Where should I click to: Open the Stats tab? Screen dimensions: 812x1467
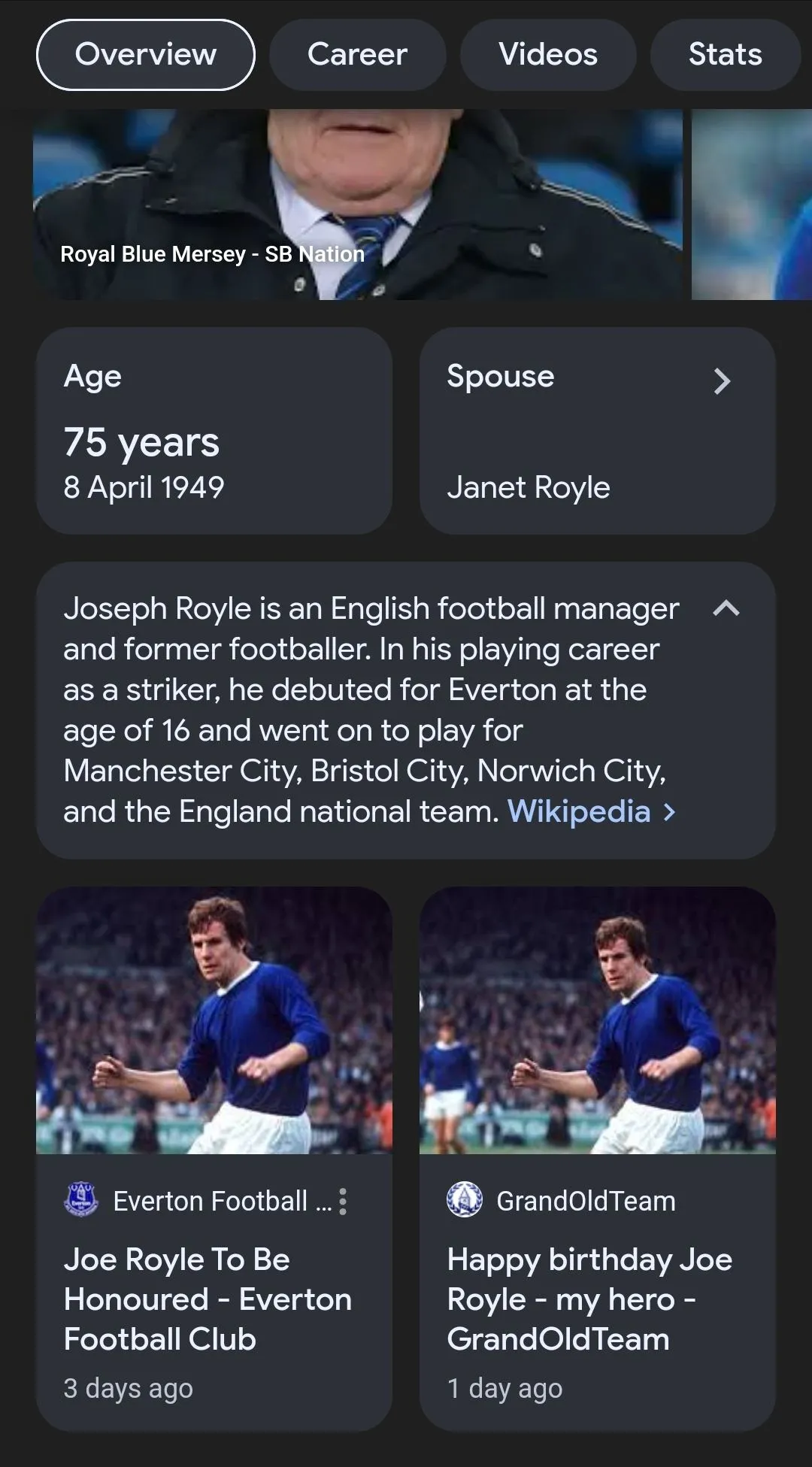point(725,55)
